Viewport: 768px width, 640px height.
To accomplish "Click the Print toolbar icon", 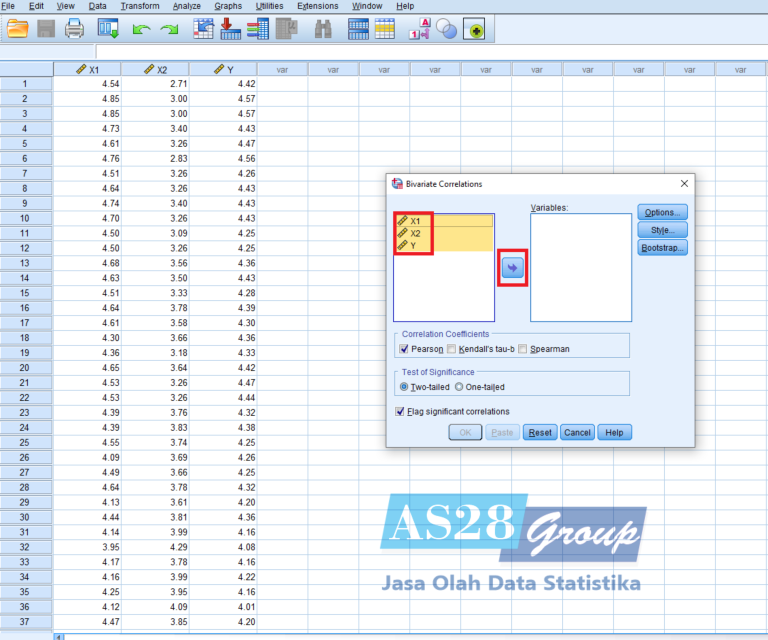I will click(74, 29).
